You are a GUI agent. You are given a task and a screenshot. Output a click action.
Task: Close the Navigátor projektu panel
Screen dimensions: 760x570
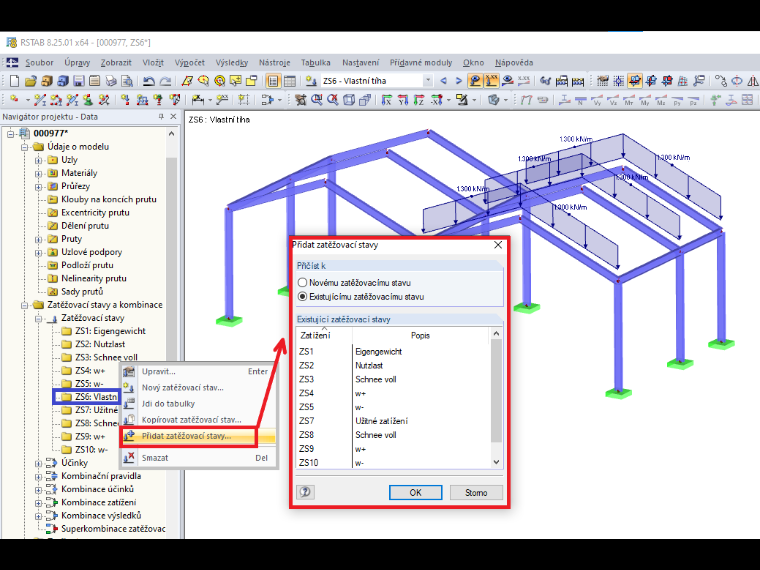tap(174, 116)
